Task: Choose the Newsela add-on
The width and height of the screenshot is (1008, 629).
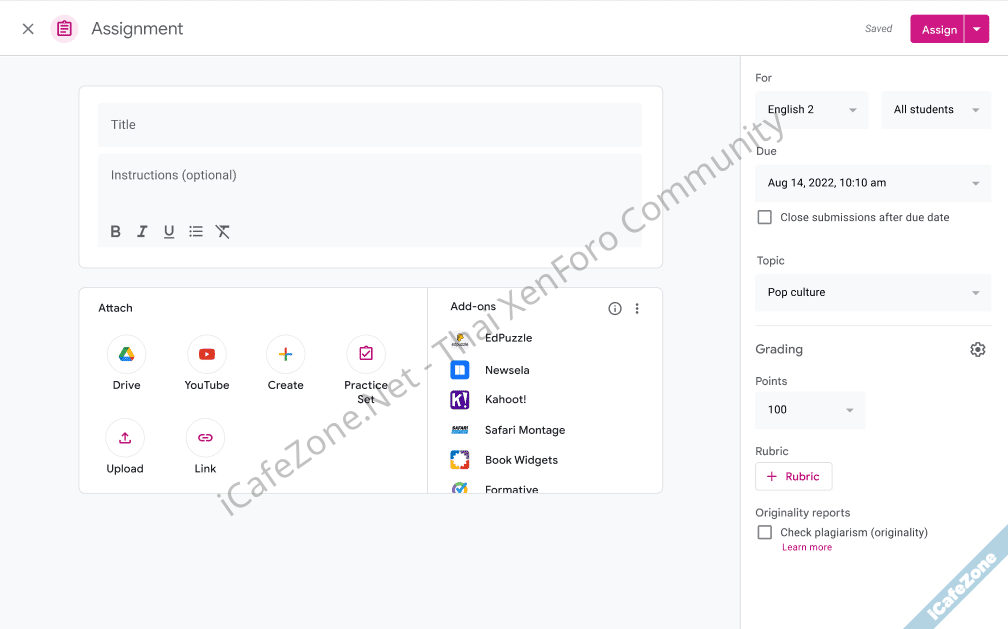Action: [x=506, y=370]
